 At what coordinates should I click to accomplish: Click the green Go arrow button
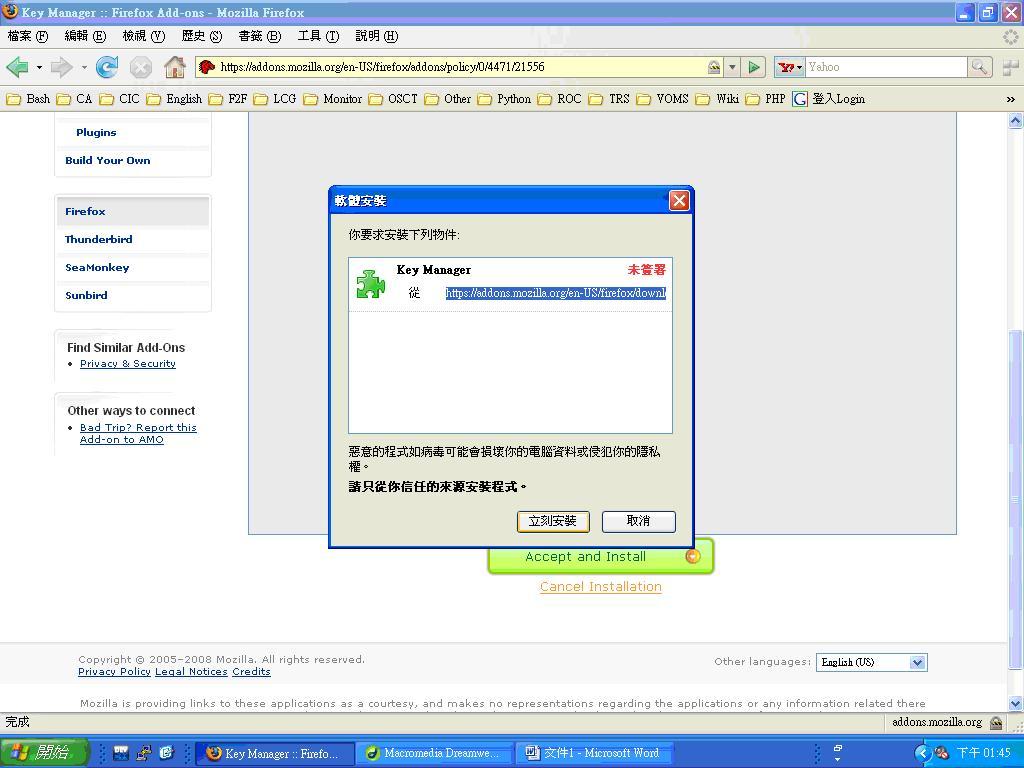point(754,67)
